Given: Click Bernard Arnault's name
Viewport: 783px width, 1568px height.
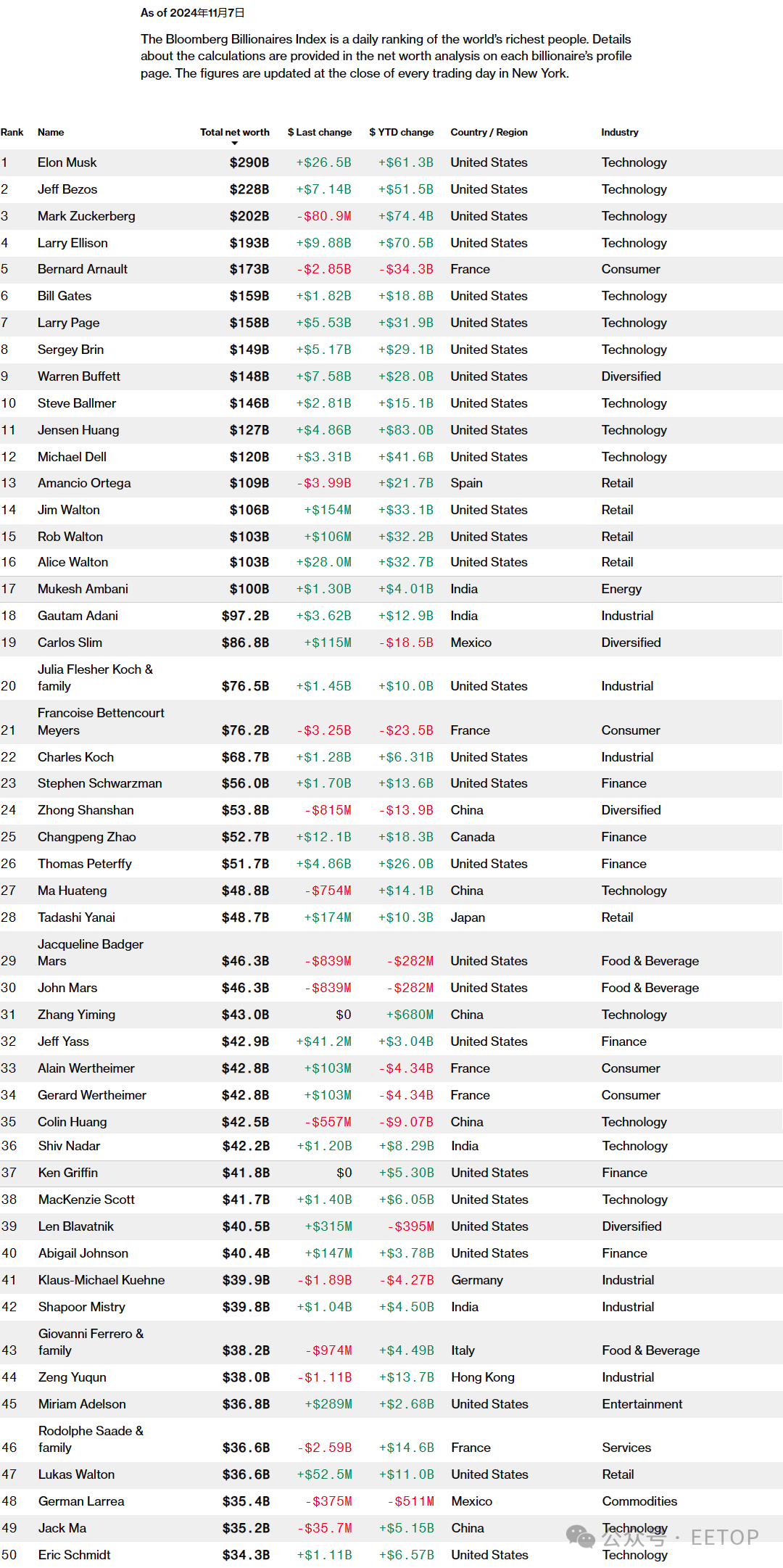Looking at the screenshot, I should (x=83, y=269).
